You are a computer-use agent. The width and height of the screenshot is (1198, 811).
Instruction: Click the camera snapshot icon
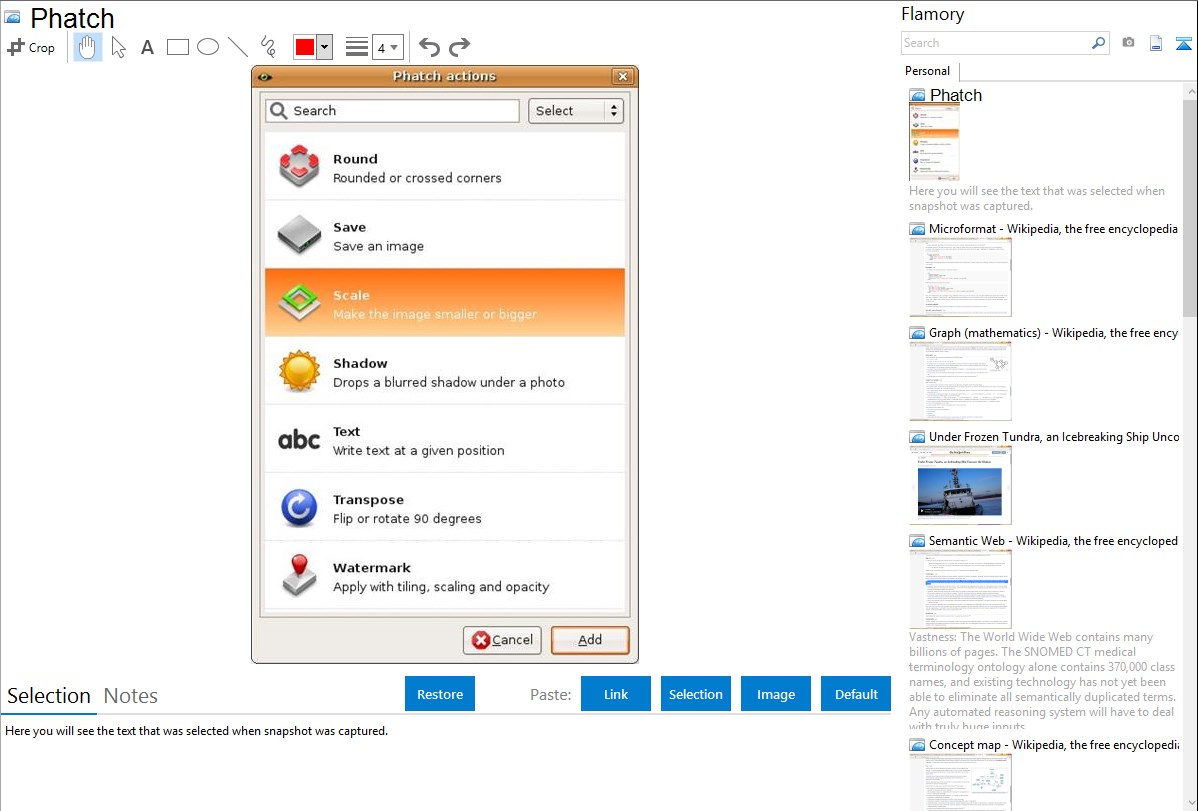(1128, 43)
